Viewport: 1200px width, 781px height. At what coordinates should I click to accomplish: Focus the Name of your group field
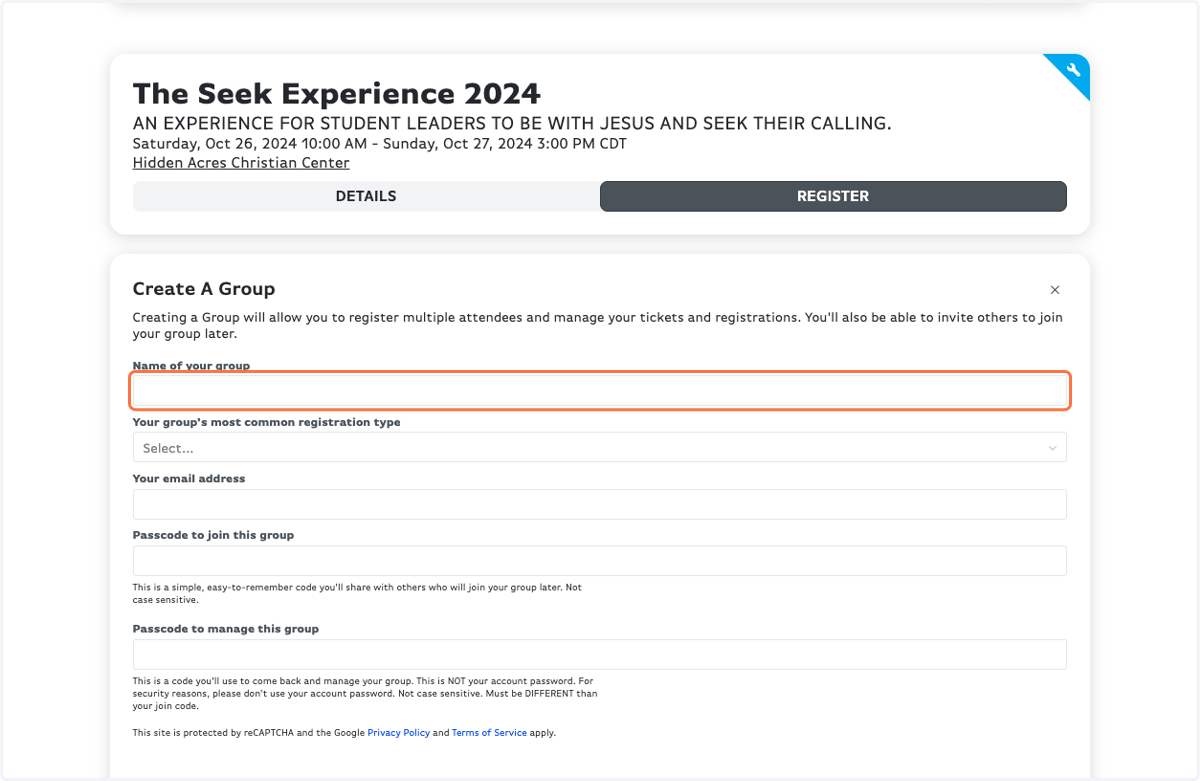click(x=600, y=391)
